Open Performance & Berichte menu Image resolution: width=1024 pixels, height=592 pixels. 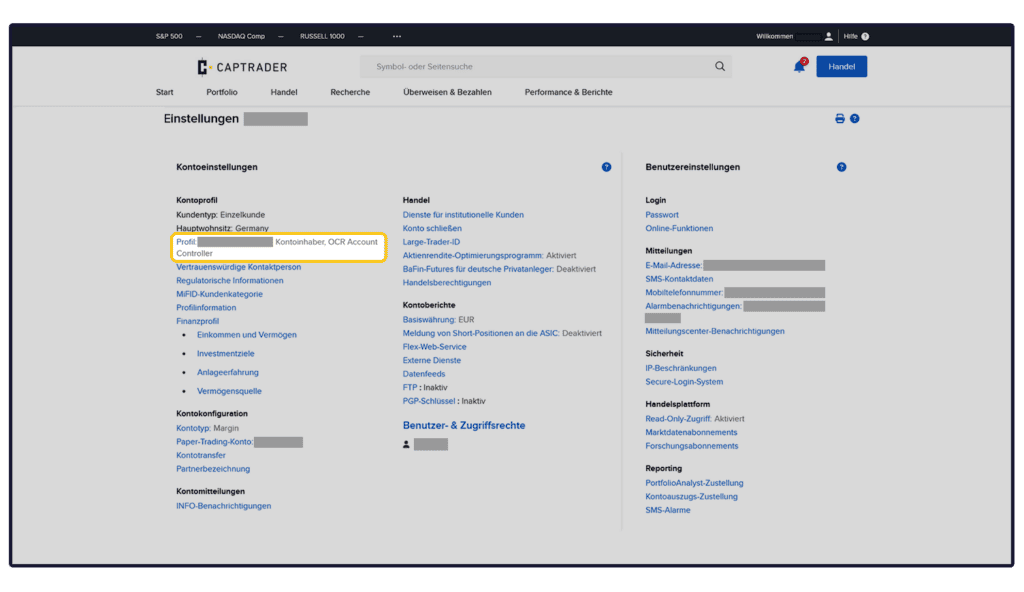click(x=568, y=92)
